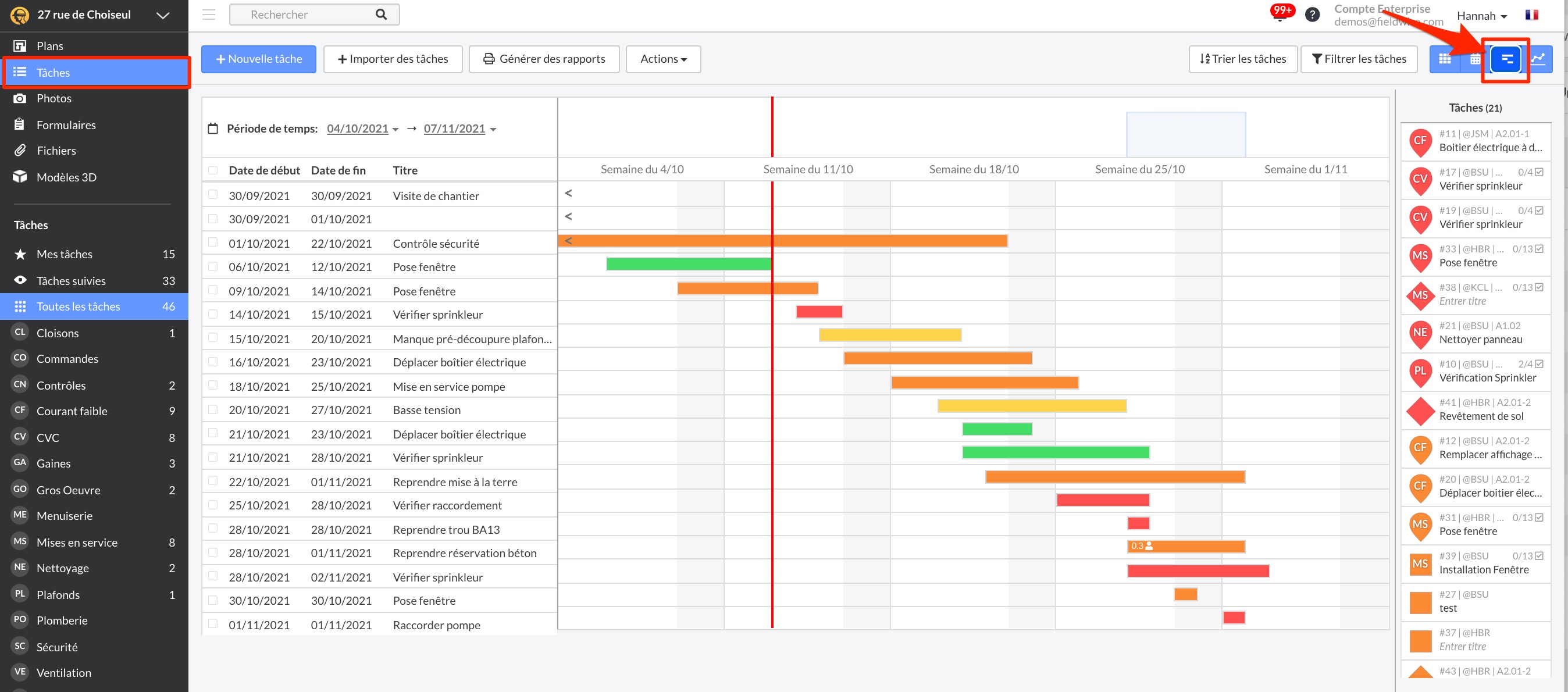Check the Basse tension task checkbox

click(x=212, y=409)
